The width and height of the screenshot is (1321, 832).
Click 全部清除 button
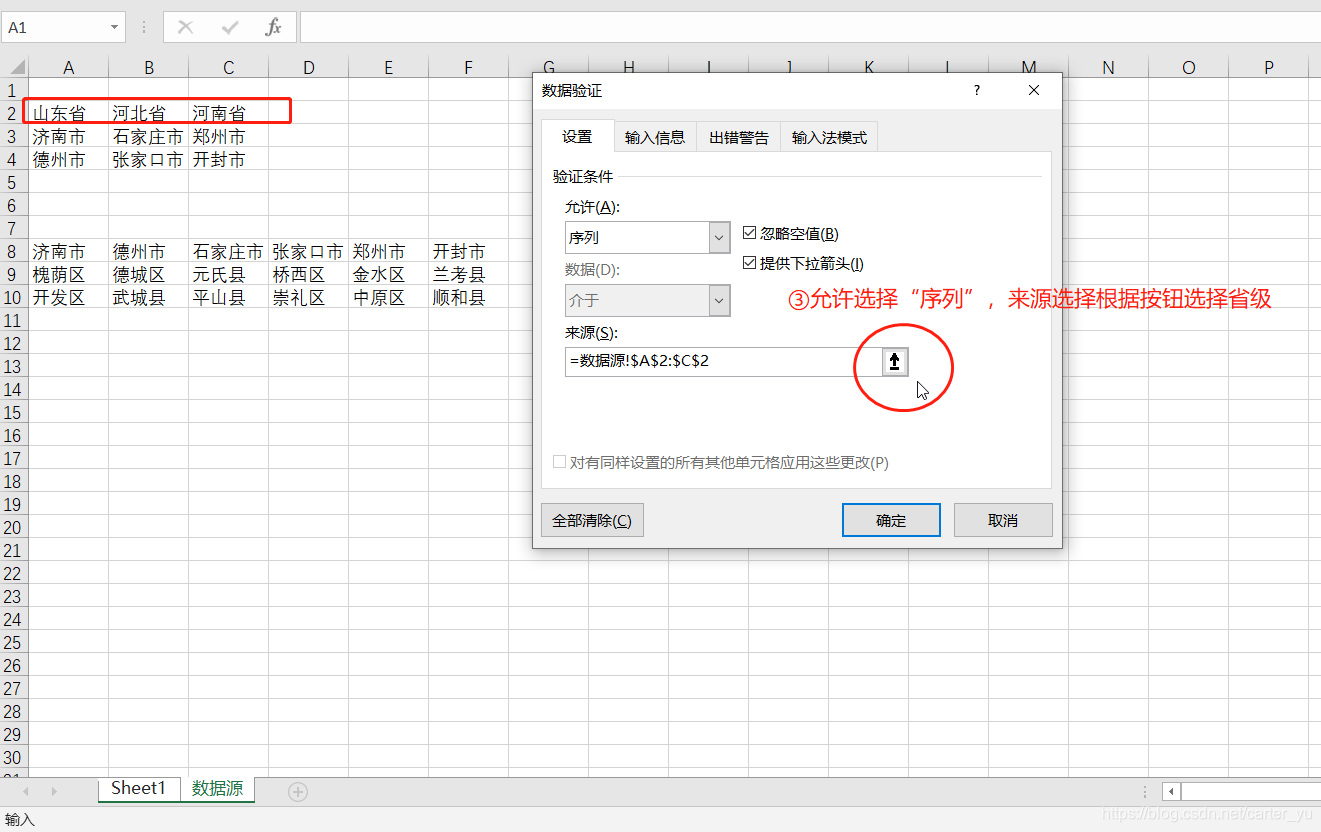(592, 520)
